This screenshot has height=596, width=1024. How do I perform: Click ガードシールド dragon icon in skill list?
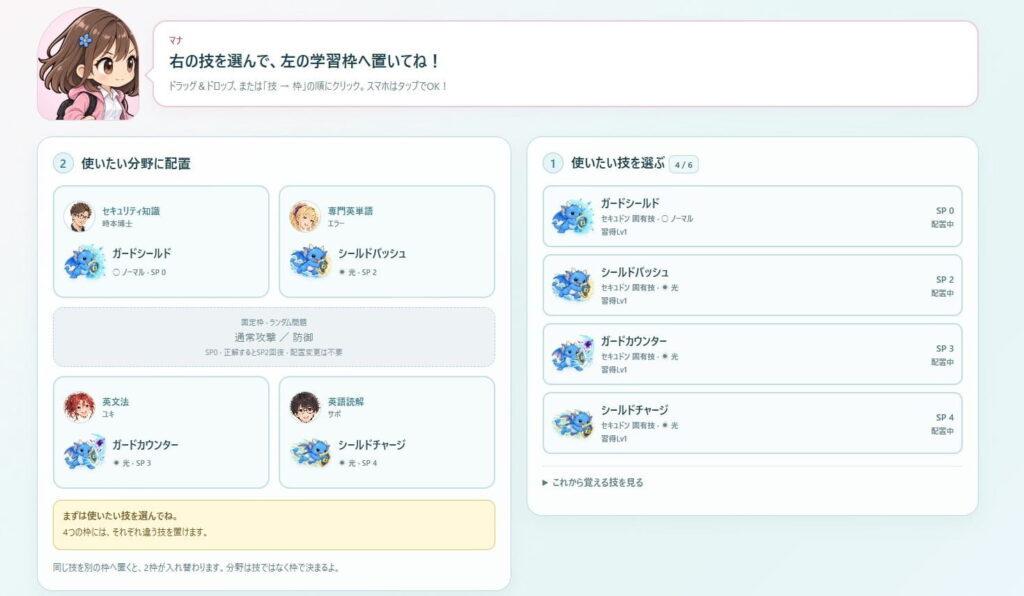point(572,217)
